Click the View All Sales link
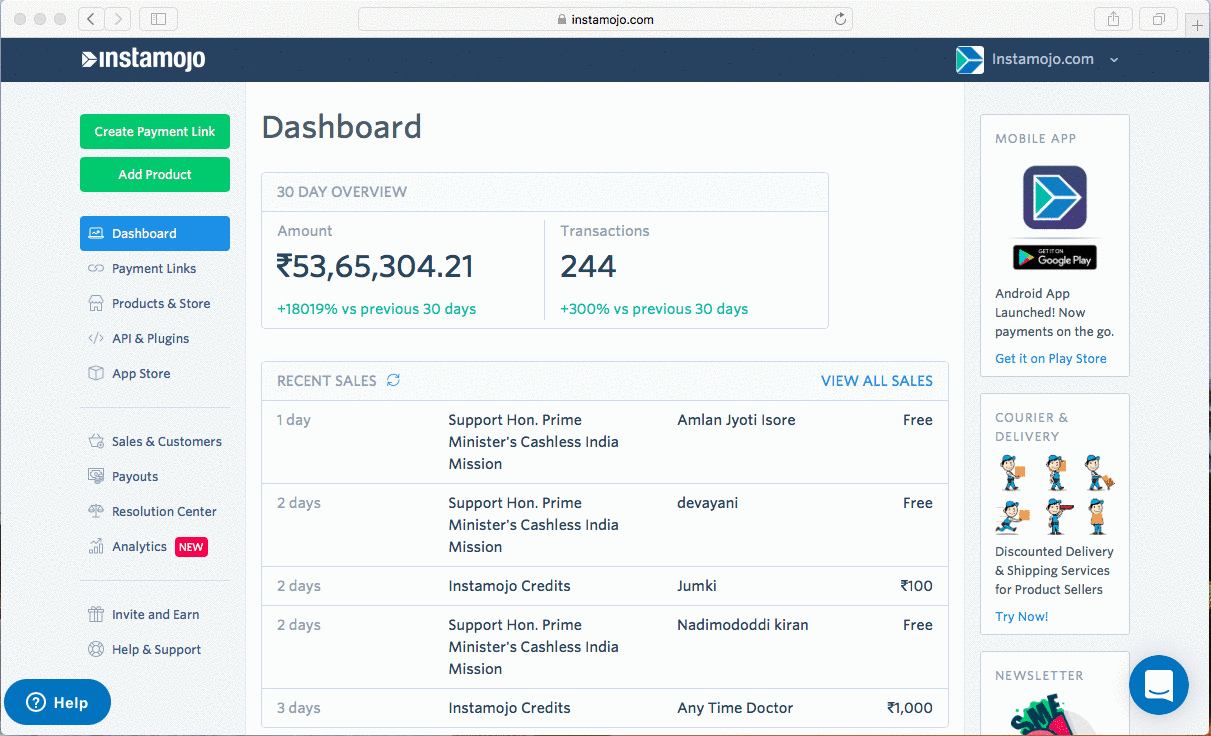Screen dimensions: 1211x736 [876, 381]
